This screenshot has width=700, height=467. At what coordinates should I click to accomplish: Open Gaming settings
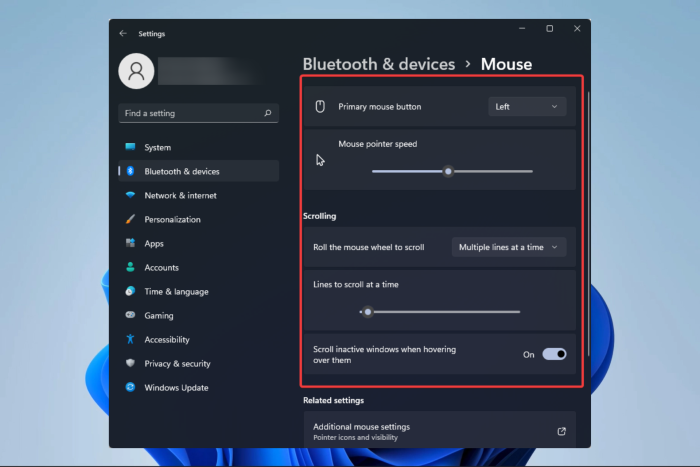(x=199, y=316)
